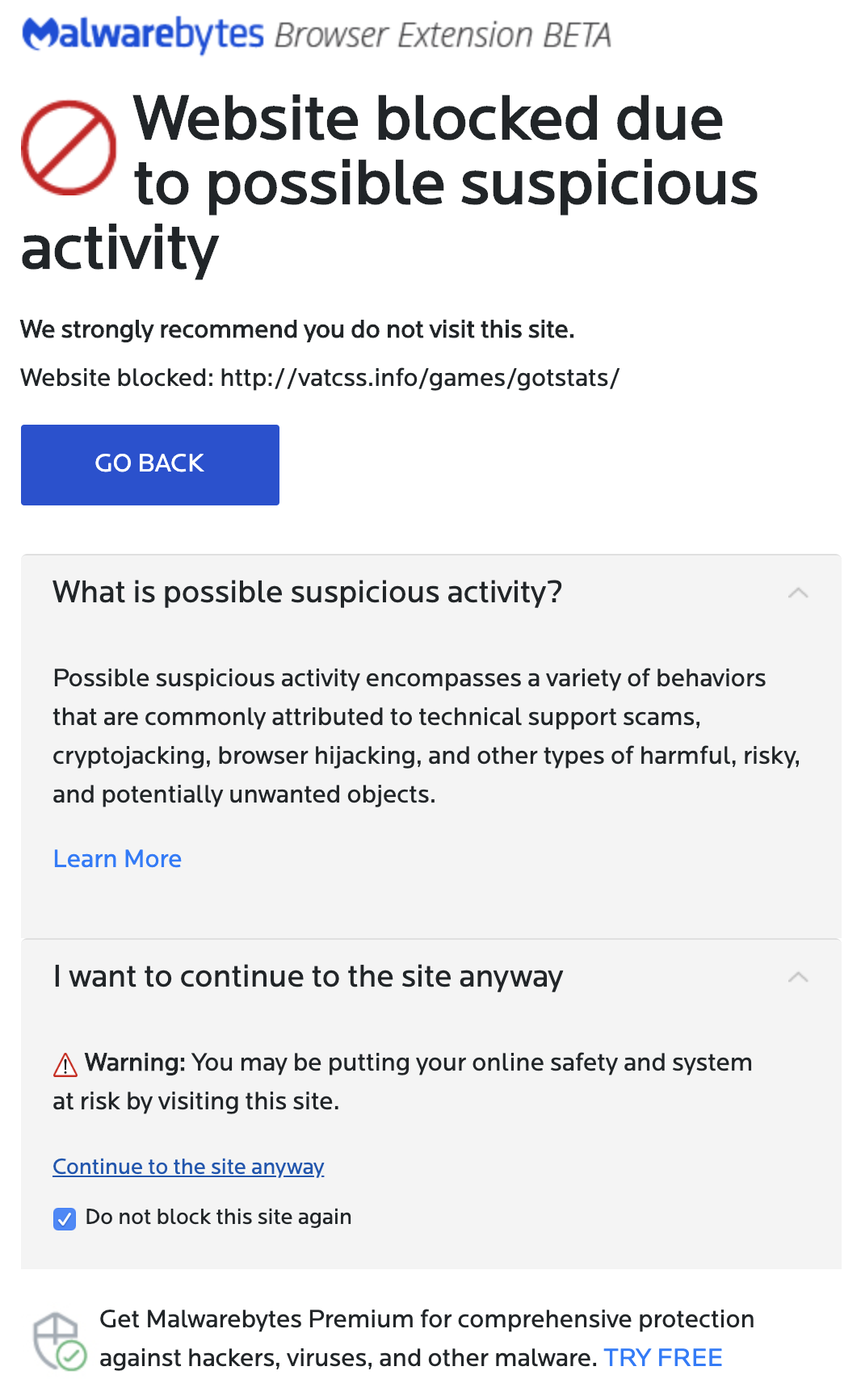Click the "Browser Extension BETA" header text

point(443,36)
